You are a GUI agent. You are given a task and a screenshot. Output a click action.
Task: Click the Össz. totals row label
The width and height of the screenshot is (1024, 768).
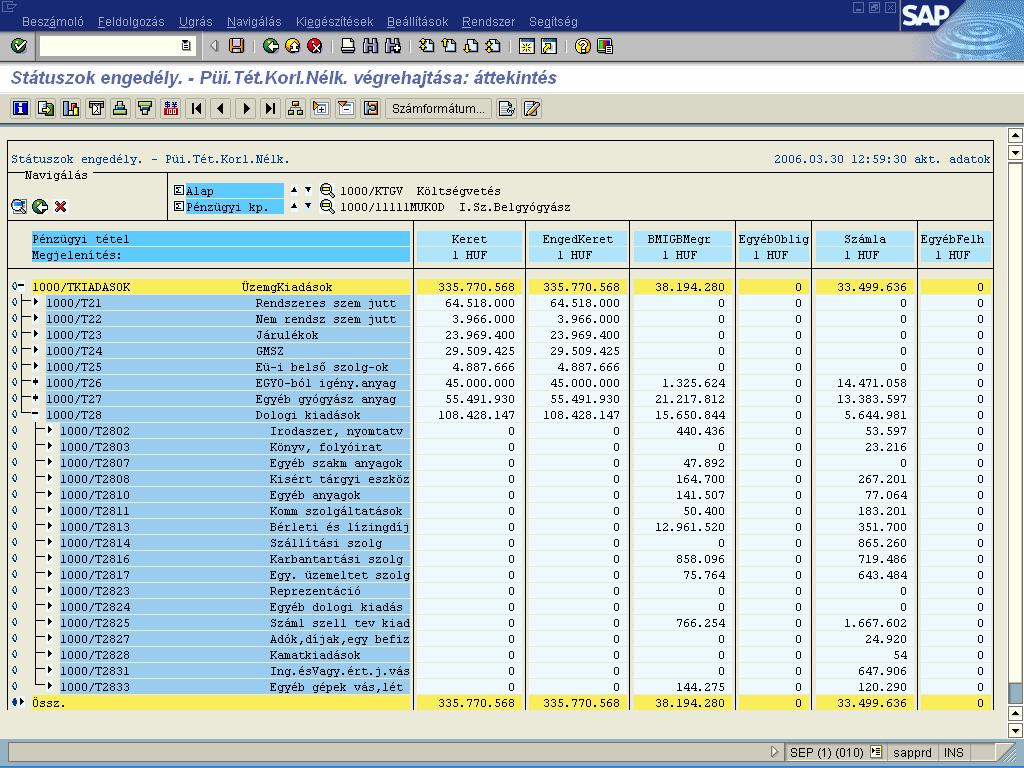(x=49, y=703)
